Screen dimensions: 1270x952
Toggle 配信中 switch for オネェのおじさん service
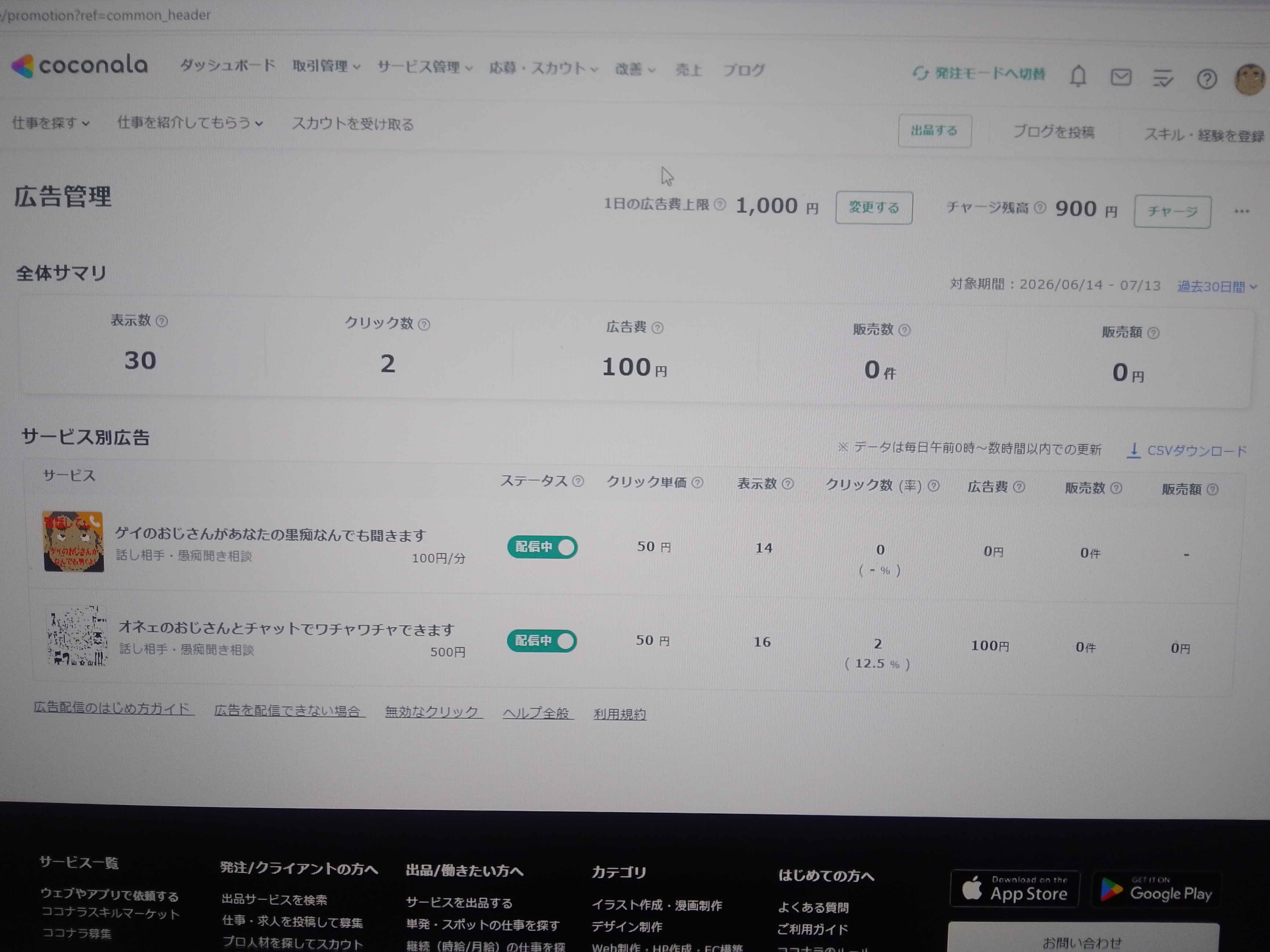pyautogui.click(x=541, y=641)
